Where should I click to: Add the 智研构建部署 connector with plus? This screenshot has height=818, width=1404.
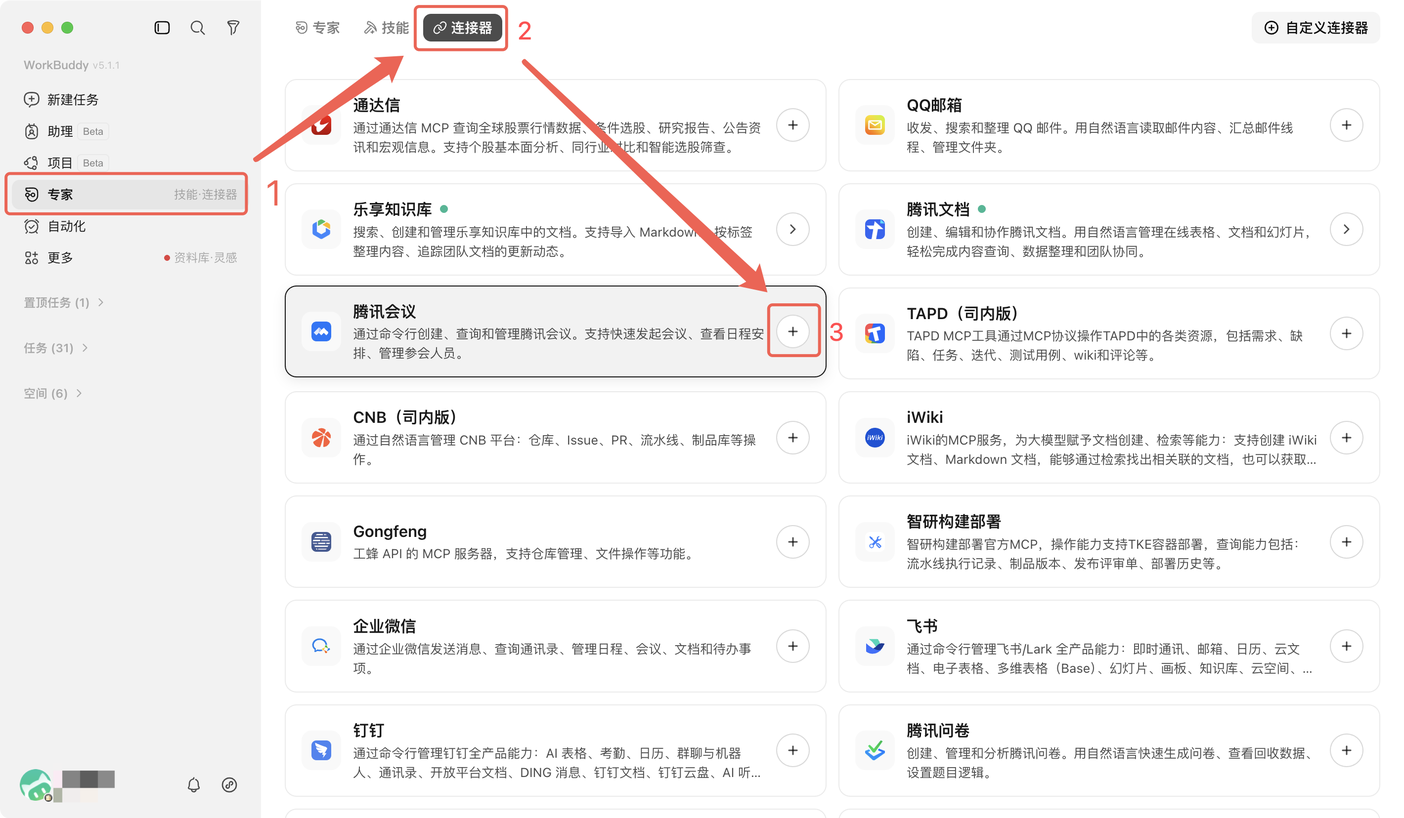coord(1347,542)
